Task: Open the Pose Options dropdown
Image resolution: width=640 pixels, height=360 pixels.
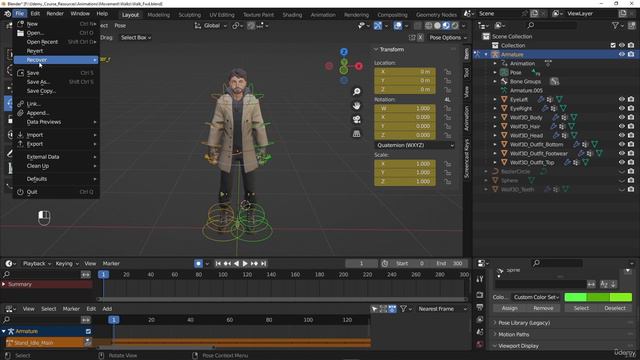Action: pyautogui.click(x=448, y=38)
